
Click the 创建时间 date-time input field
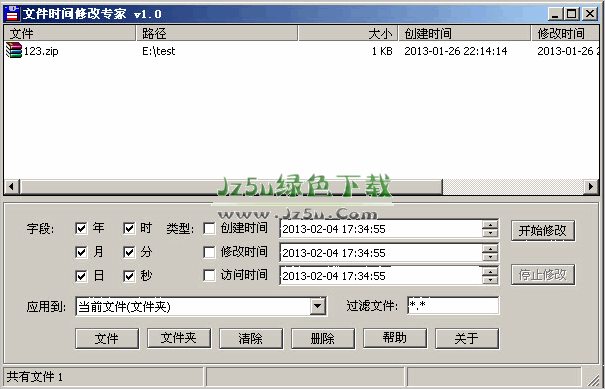coord(381,229)
